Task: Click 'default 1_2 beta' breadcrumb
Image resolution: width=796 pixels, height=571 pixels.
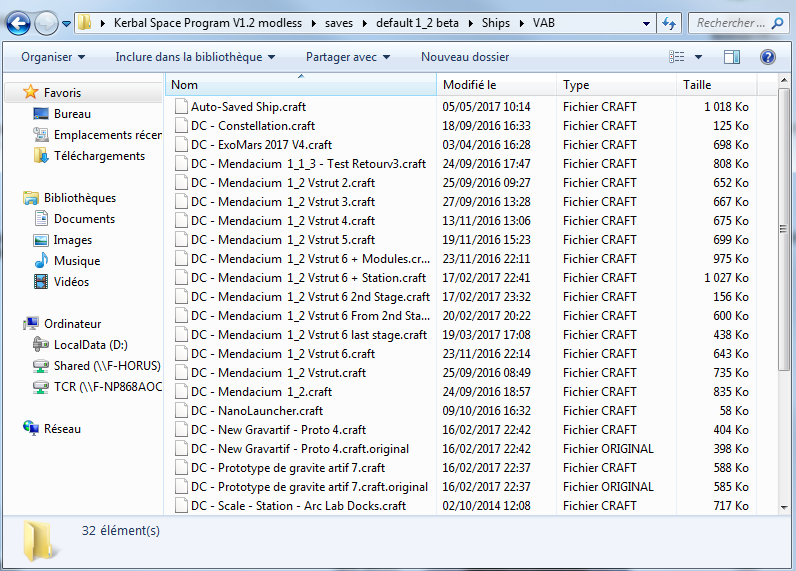Action: 417,23
